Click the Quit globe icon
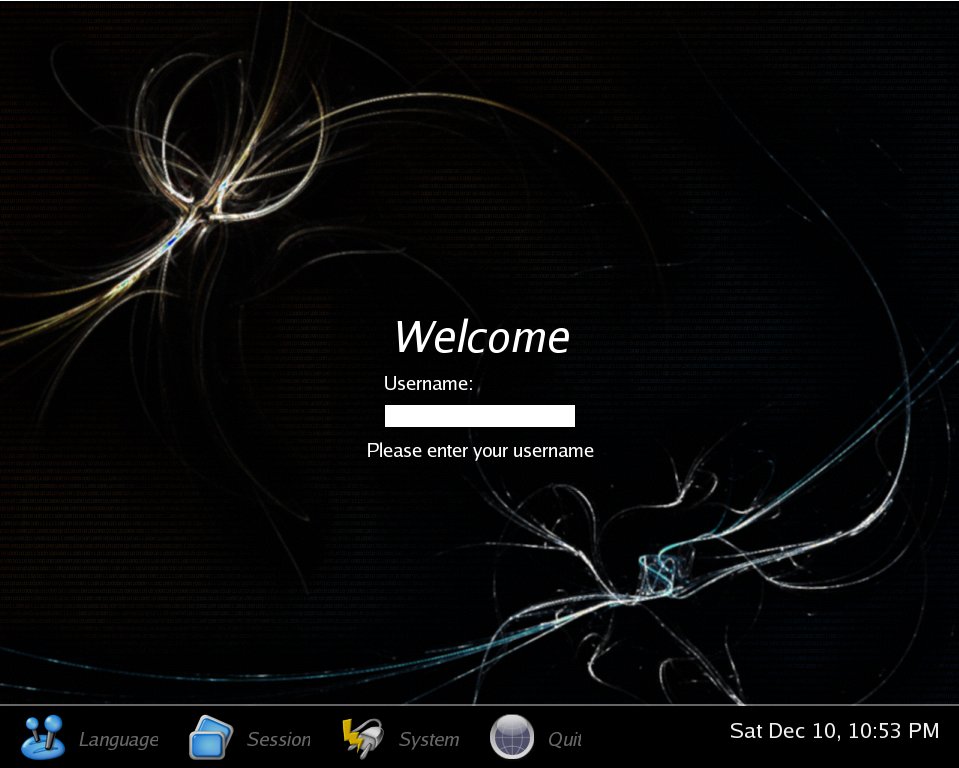The width and height of the screenshot is (959, 768). (511, 738)
